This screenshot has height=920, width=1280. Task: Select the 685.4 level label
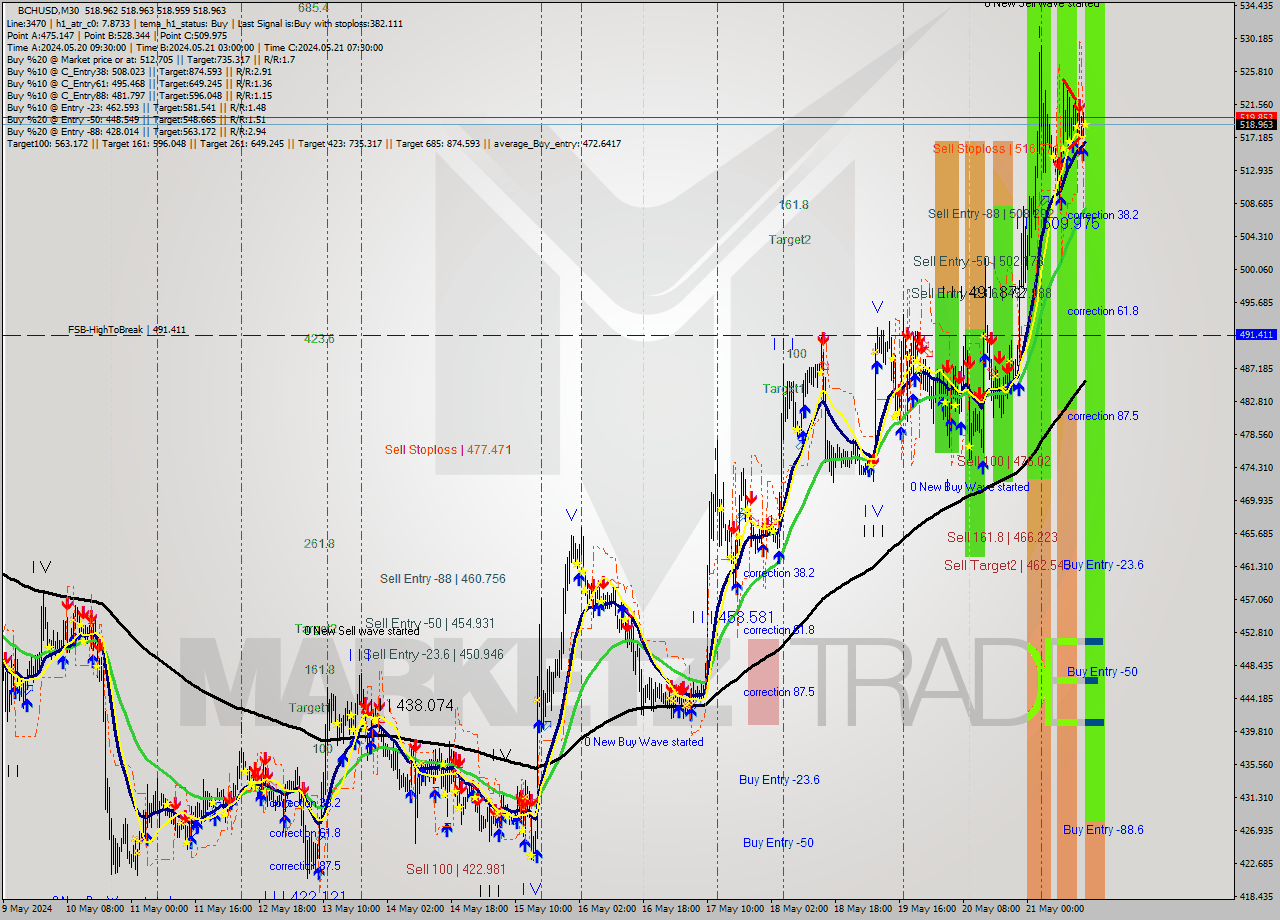coord(313,8)
